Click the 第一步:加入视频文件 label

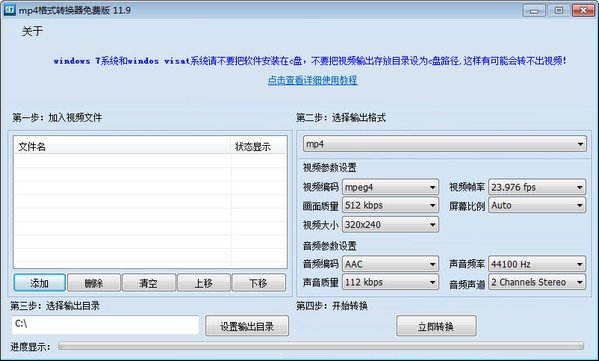point(57,118)
